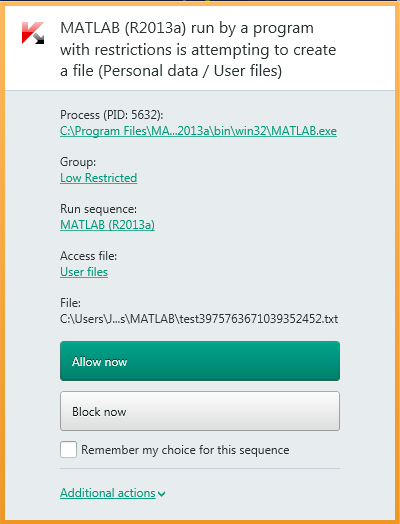Click the Kaspersky logo icon
The image size is (400, 524).
pos(33,33)
